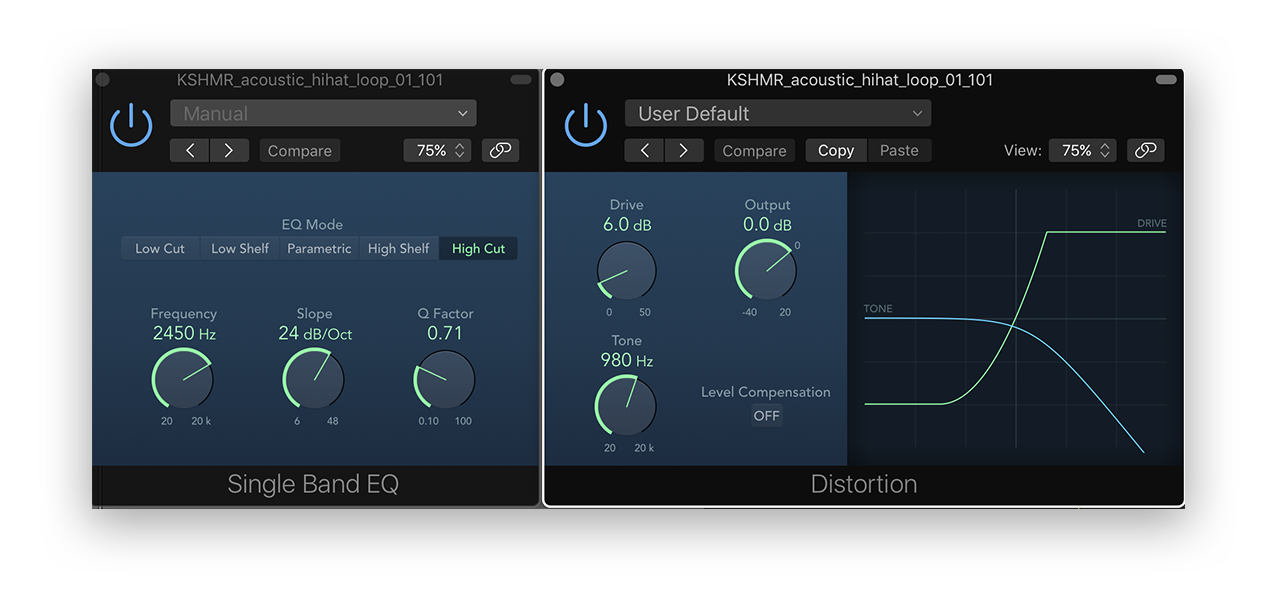Image resolution: width=1280 pixels, height=597 pixels.
Task: Click the DRIVE label on the distortion graph
Action: pos(1152,224)
